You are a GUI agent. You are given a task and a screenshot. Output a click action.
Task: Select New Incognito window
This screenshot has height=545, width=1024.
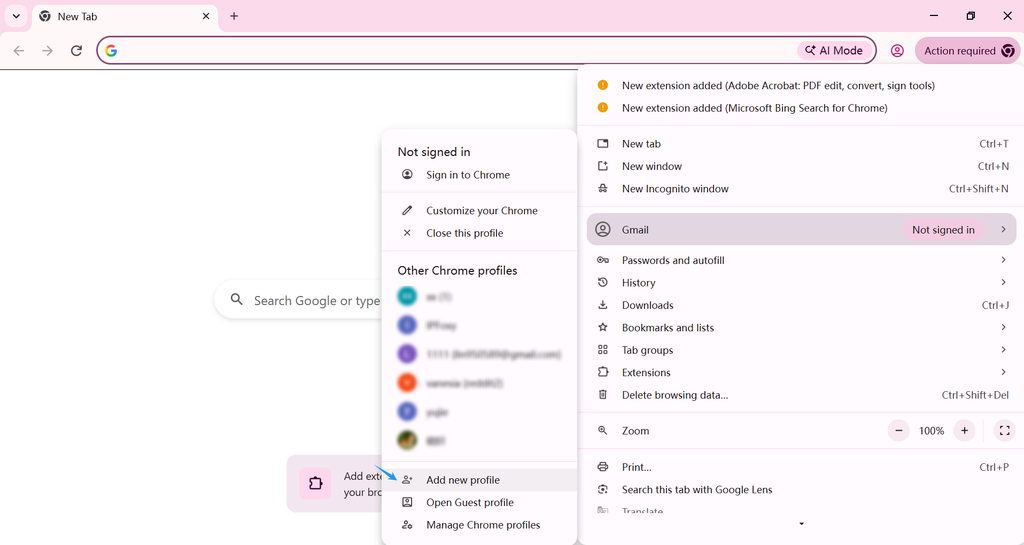coord(801,189)
